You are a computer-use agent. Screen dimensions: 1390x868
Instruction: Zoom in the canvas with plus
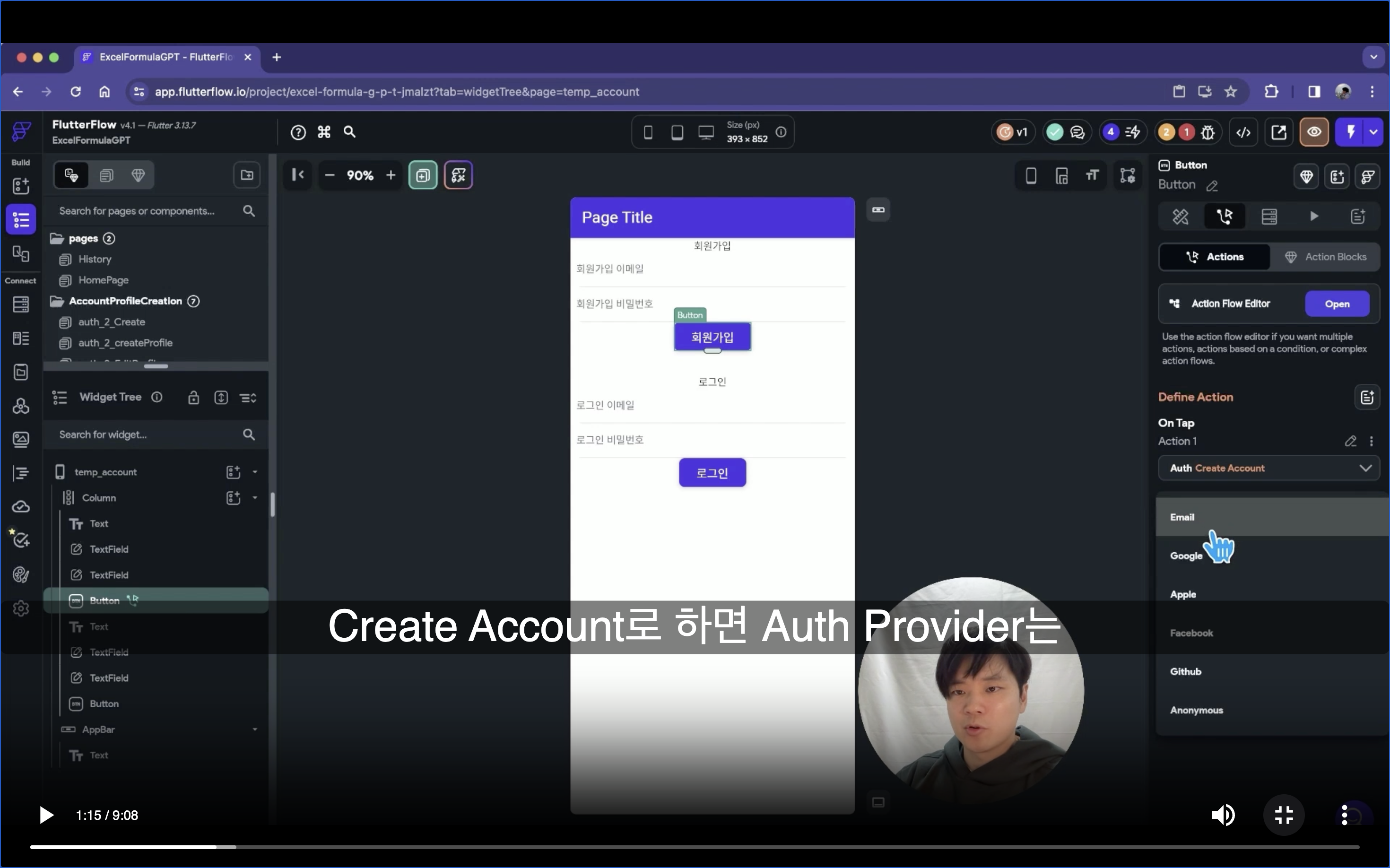click(391, 175)
